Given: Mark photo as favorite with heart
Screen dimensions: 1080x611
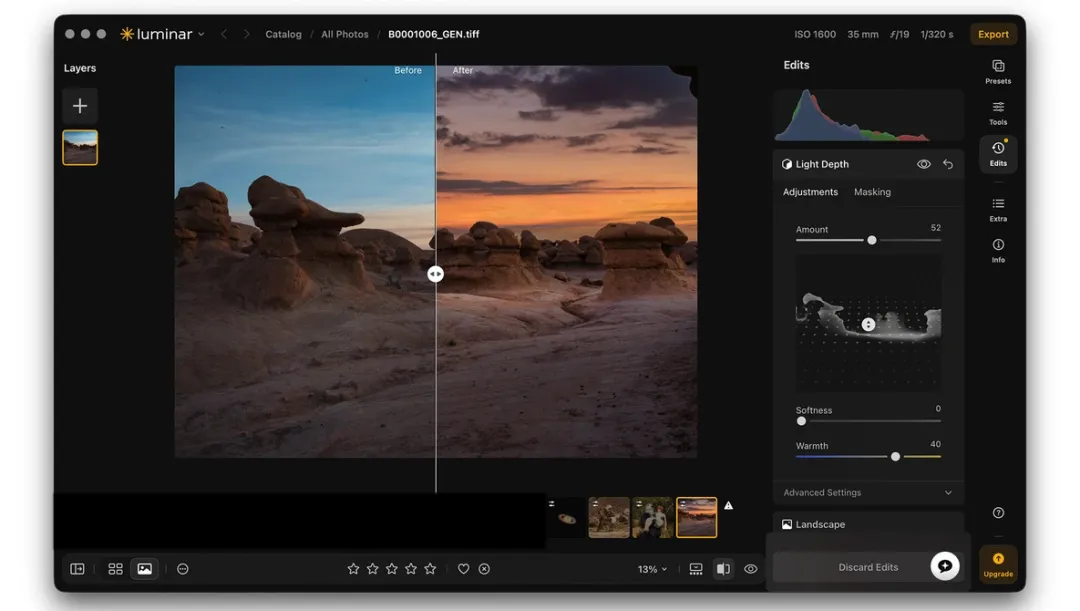Looking at the screenshot, I should [464, 569].
